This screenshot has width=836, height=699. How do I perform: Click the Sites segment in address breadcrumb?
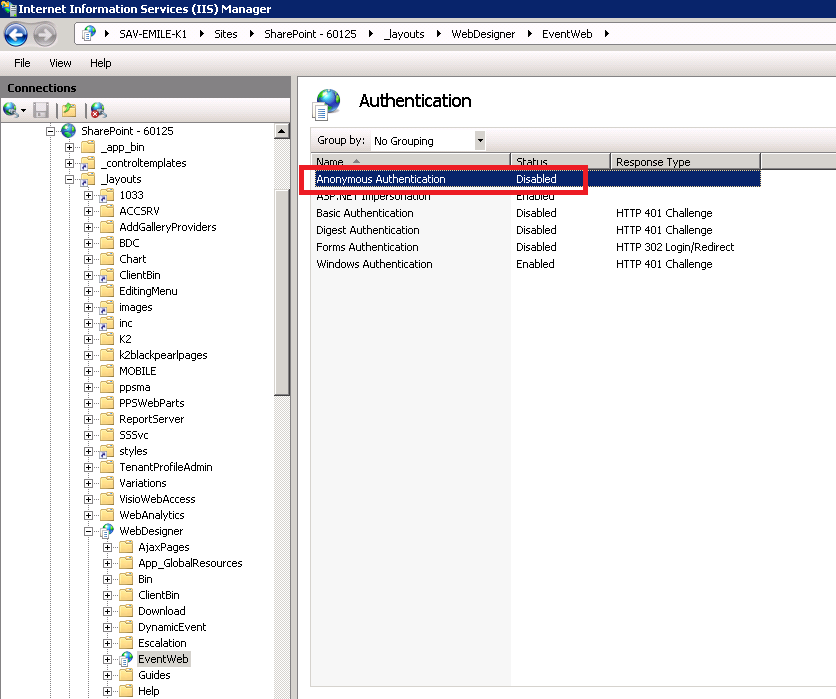tap(226, 34)
